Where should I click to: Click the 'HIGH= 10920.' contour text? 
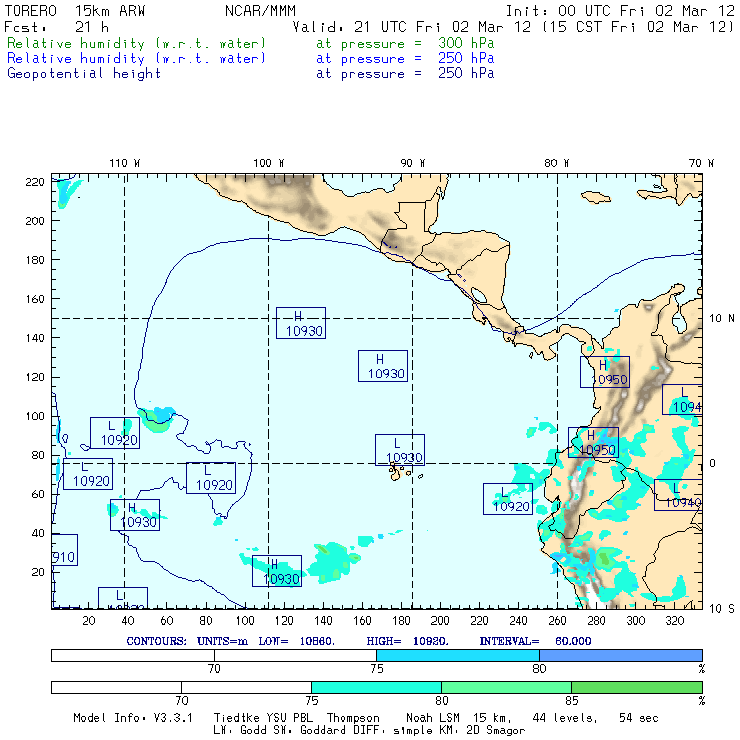[x=408, y=641]
